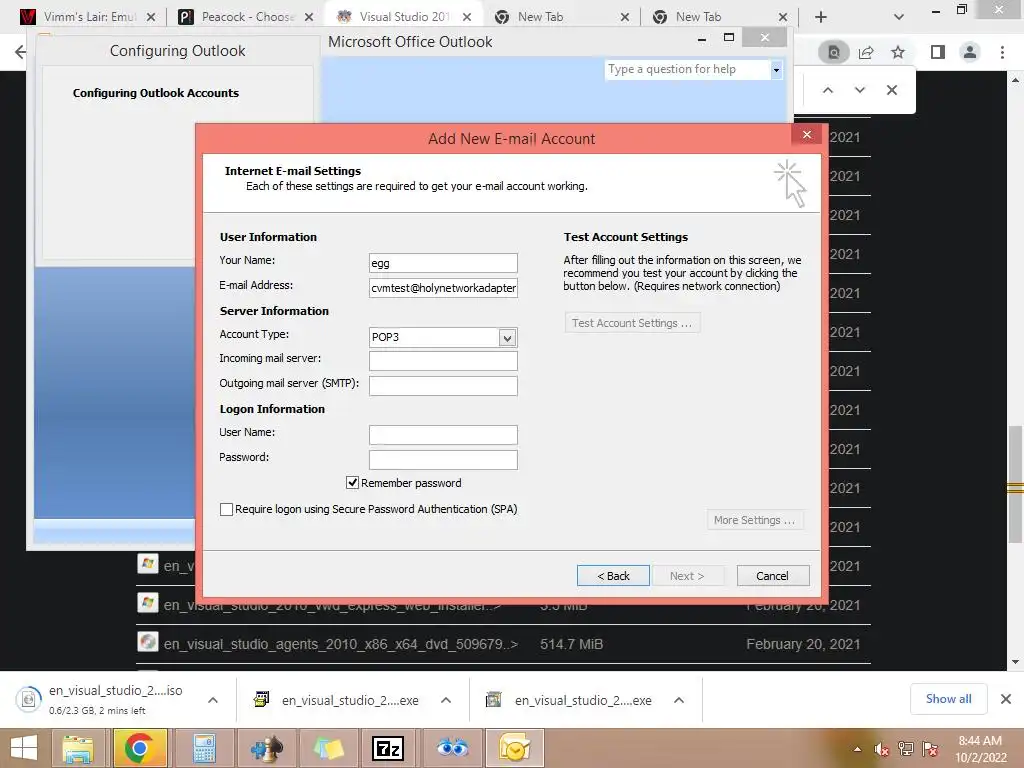1024x768 pixels.
Task: Click Outlook's Type a question for help box
Action: (688, 69)
